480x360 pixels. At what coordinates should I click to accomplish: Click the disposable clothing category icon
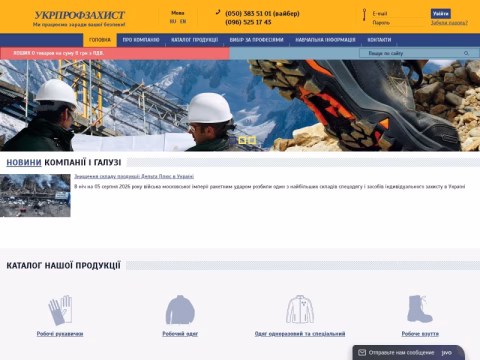click(x=300, y=309)
